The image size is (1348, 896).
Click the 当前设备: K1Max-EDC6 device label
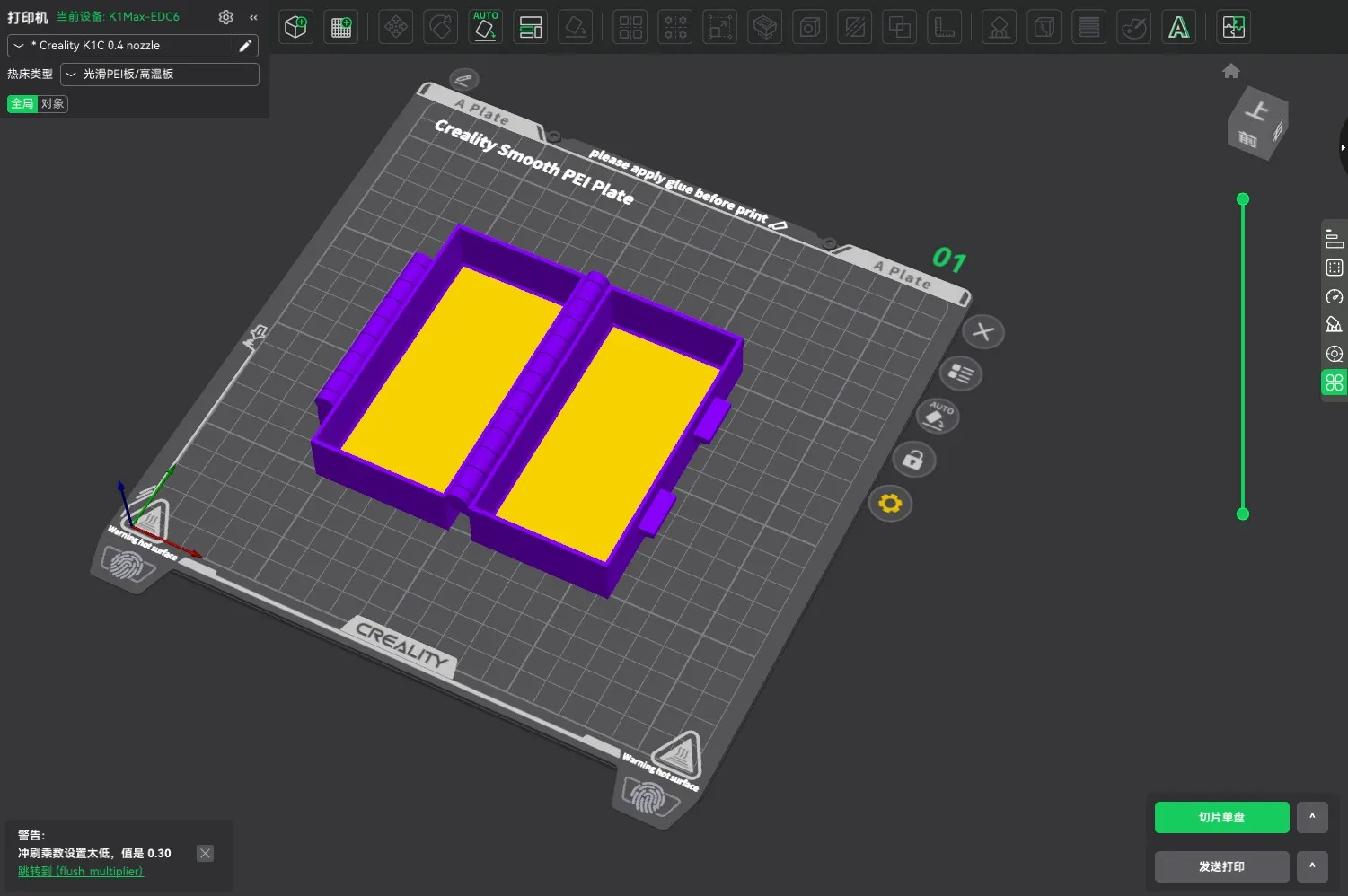point(118,17)
